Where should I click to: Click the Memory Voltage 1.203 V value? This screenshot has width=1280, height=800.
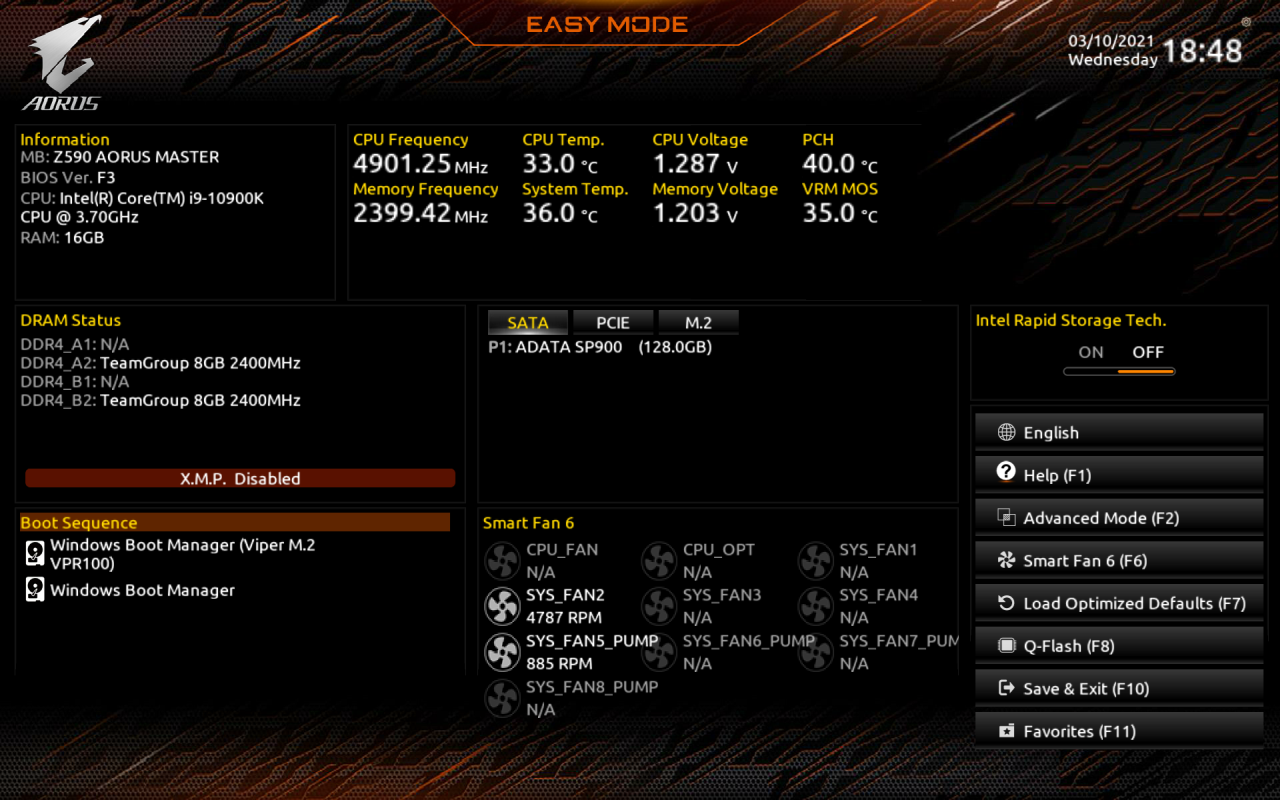696,213
